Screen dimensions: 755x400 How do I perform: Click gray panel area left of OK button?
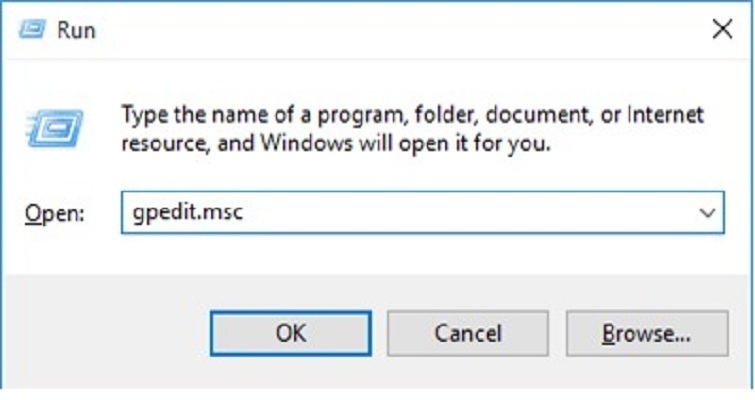tap(110, 333)
